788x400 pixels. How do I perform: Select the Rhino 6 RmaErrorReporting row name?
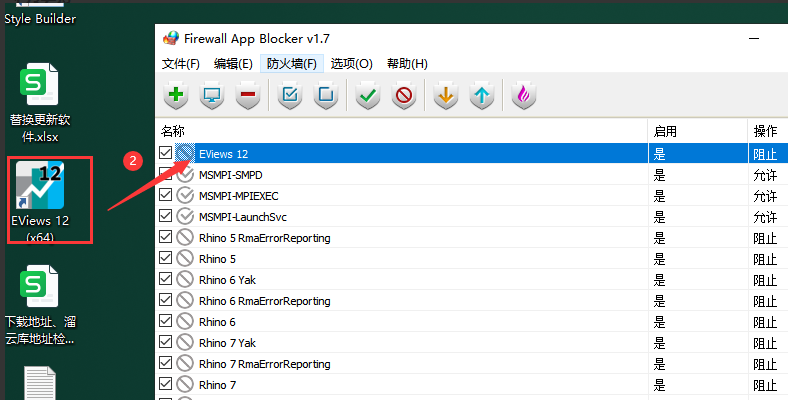click(x=265, y=301)
